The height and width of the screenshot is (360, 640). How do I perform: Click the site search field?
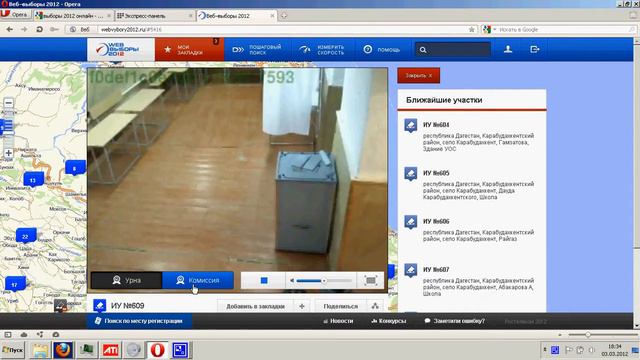(x=453, y=49)
